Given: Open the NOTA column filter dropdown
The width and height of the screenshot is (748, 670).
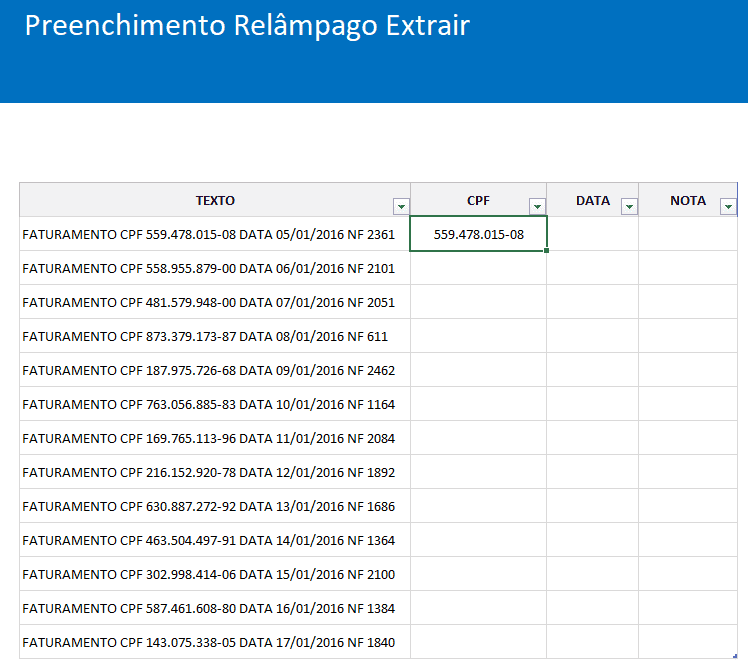Looking at the screenshot, I should click(x=728, y=207).
